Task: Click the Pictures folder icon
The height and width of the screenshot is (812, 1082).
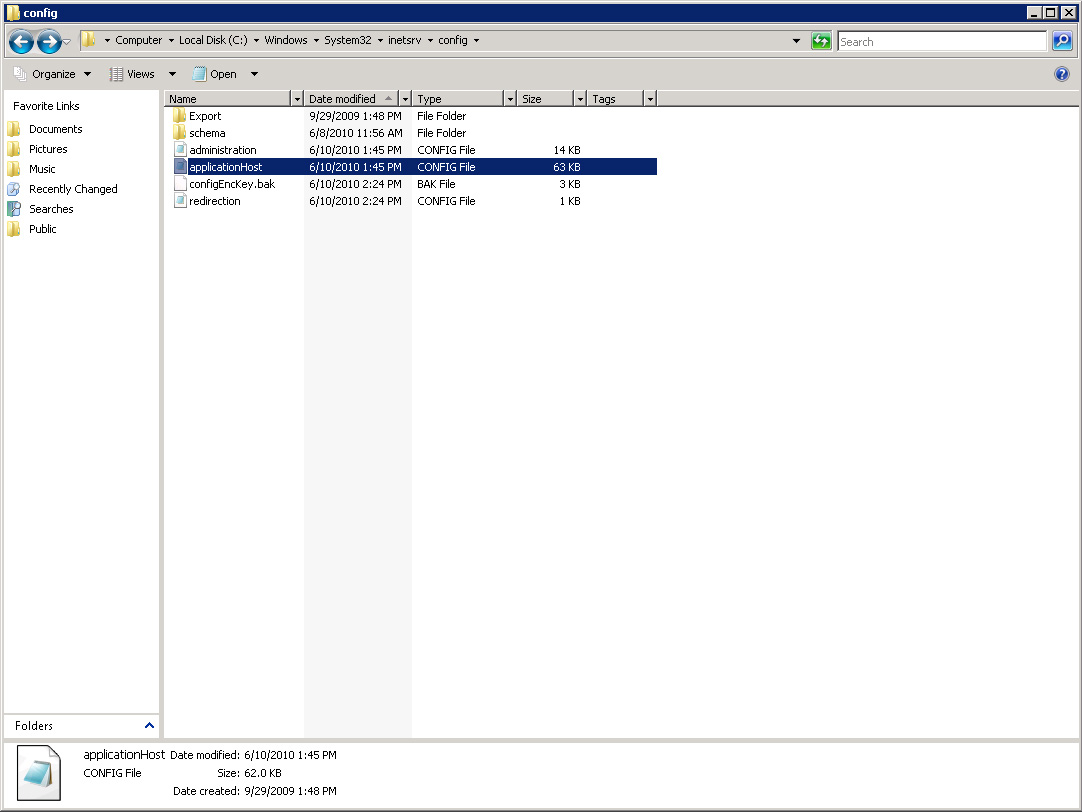Action: click(14, 149)
